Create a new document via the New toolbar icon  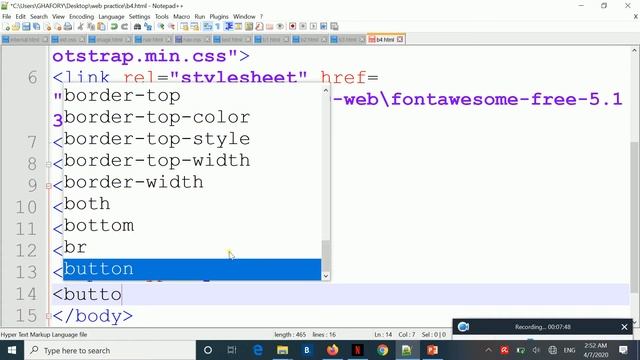pyautogui.click(x=7, y=27)
